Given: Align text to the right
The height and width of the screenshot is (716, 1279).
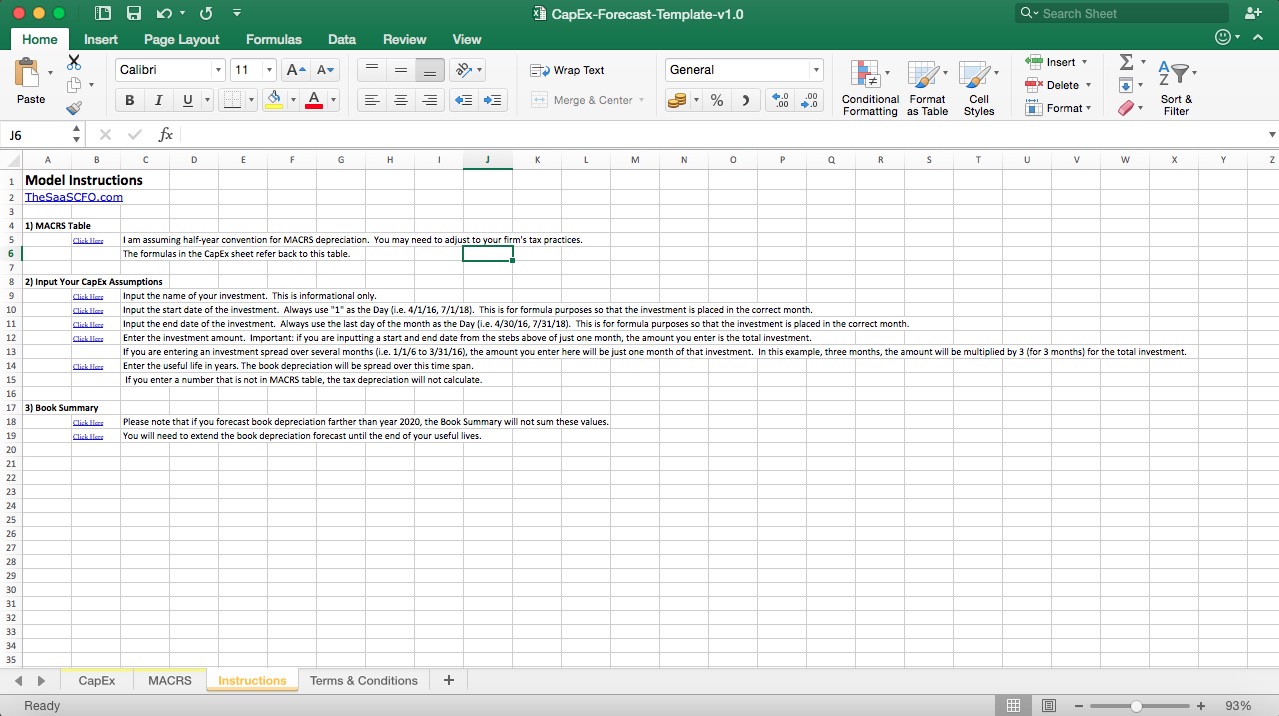Looking at the screenshot, I should (430, 100).
